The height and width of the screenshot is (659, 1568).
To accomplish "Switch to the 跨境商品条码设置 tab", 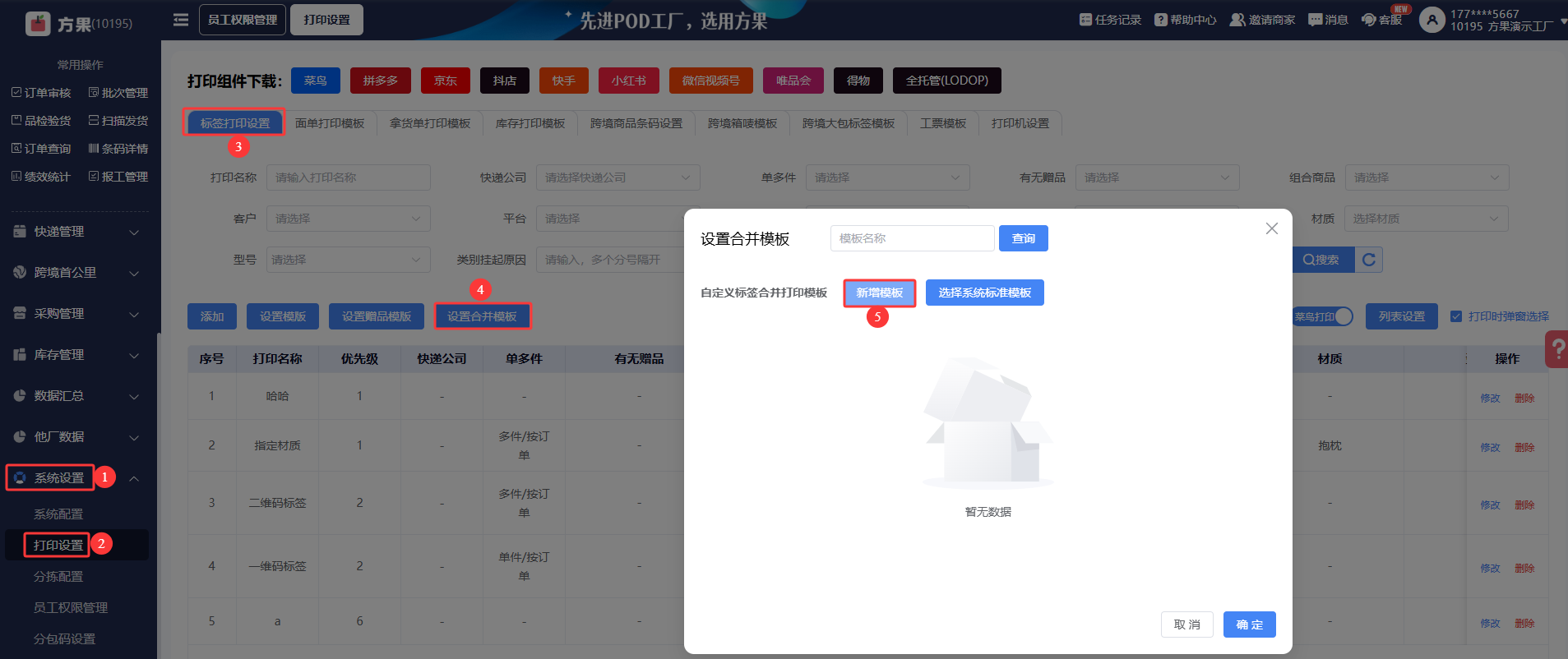I will pyautogui.click(x=636, y=123).
